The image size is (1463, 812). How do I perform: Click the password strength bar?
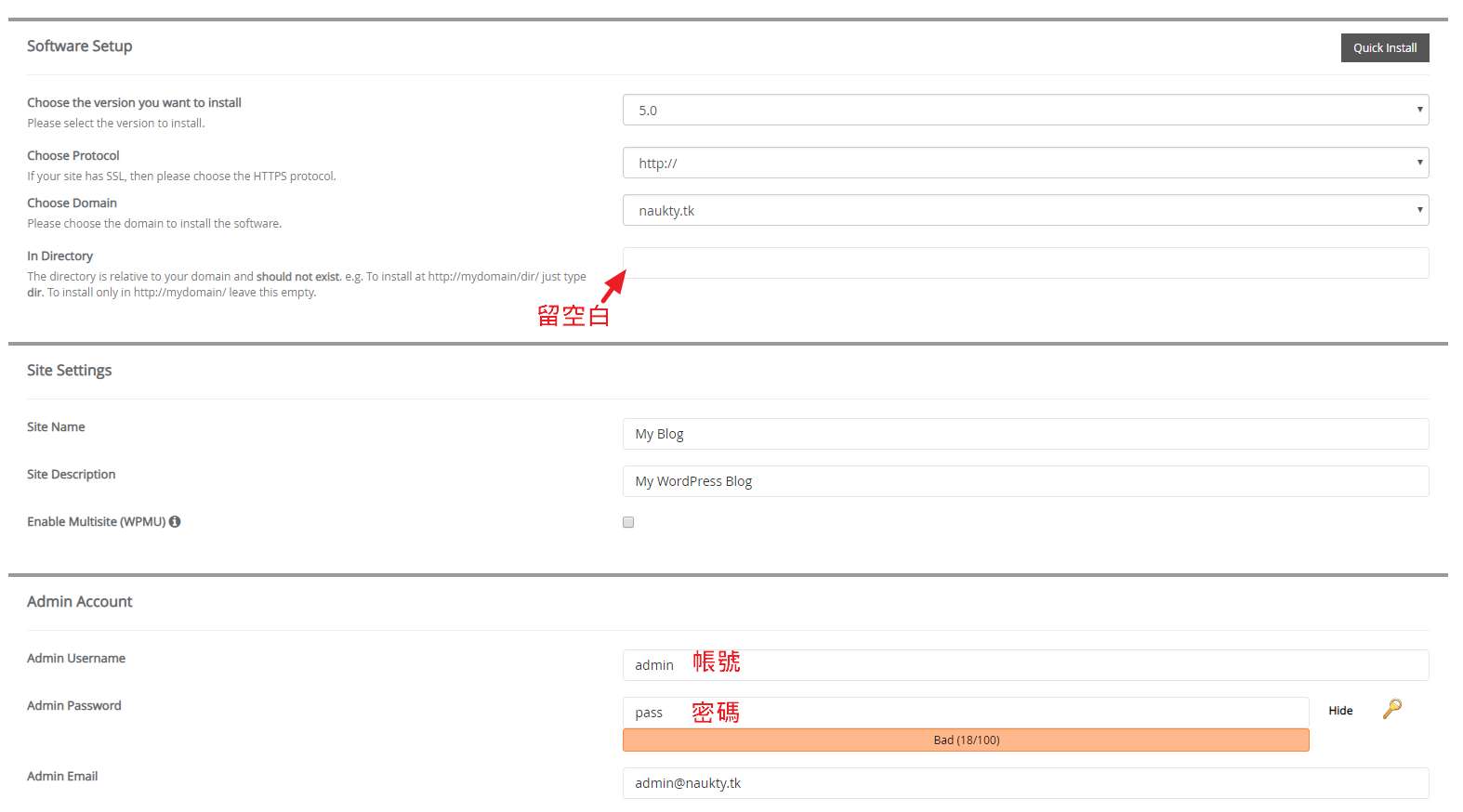click(965, 740)
